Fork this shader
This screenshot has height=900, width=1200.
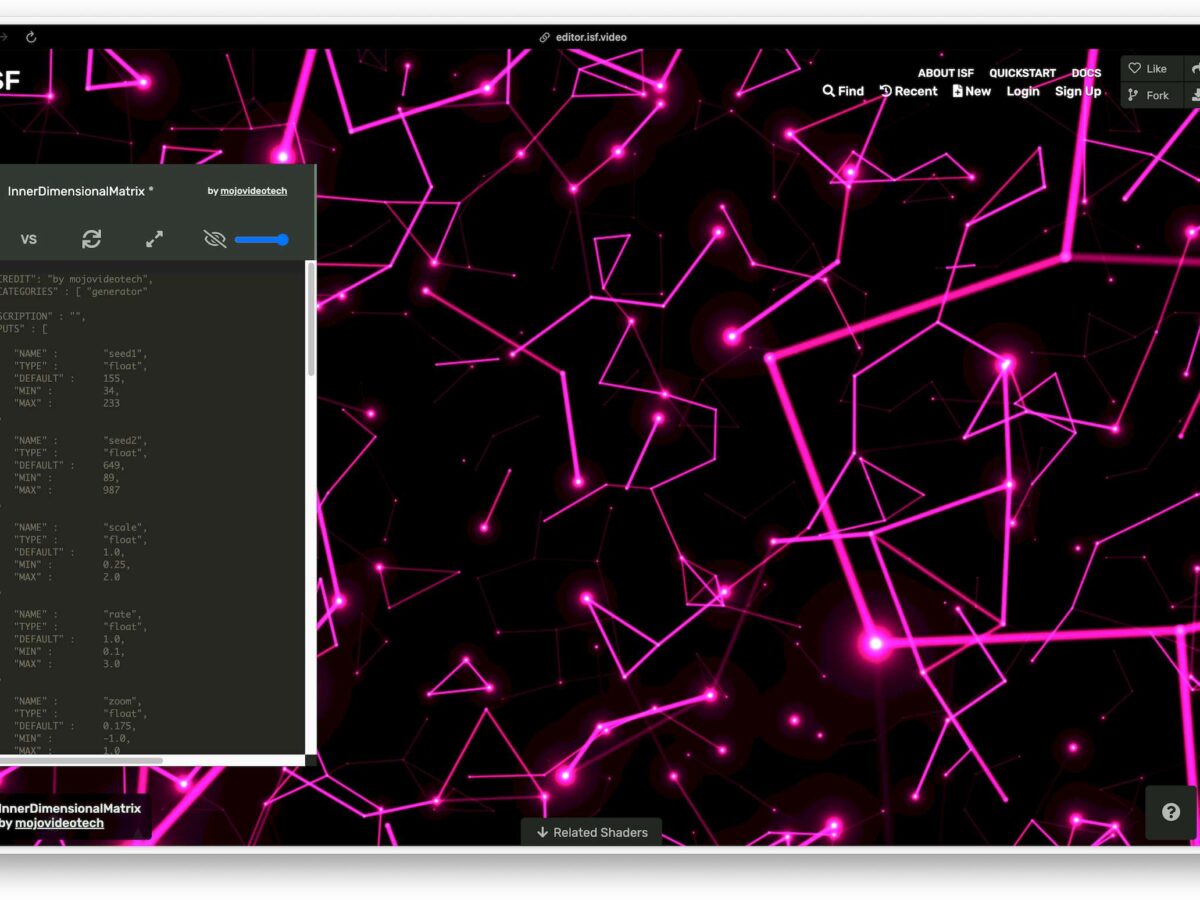(1148, 95)
